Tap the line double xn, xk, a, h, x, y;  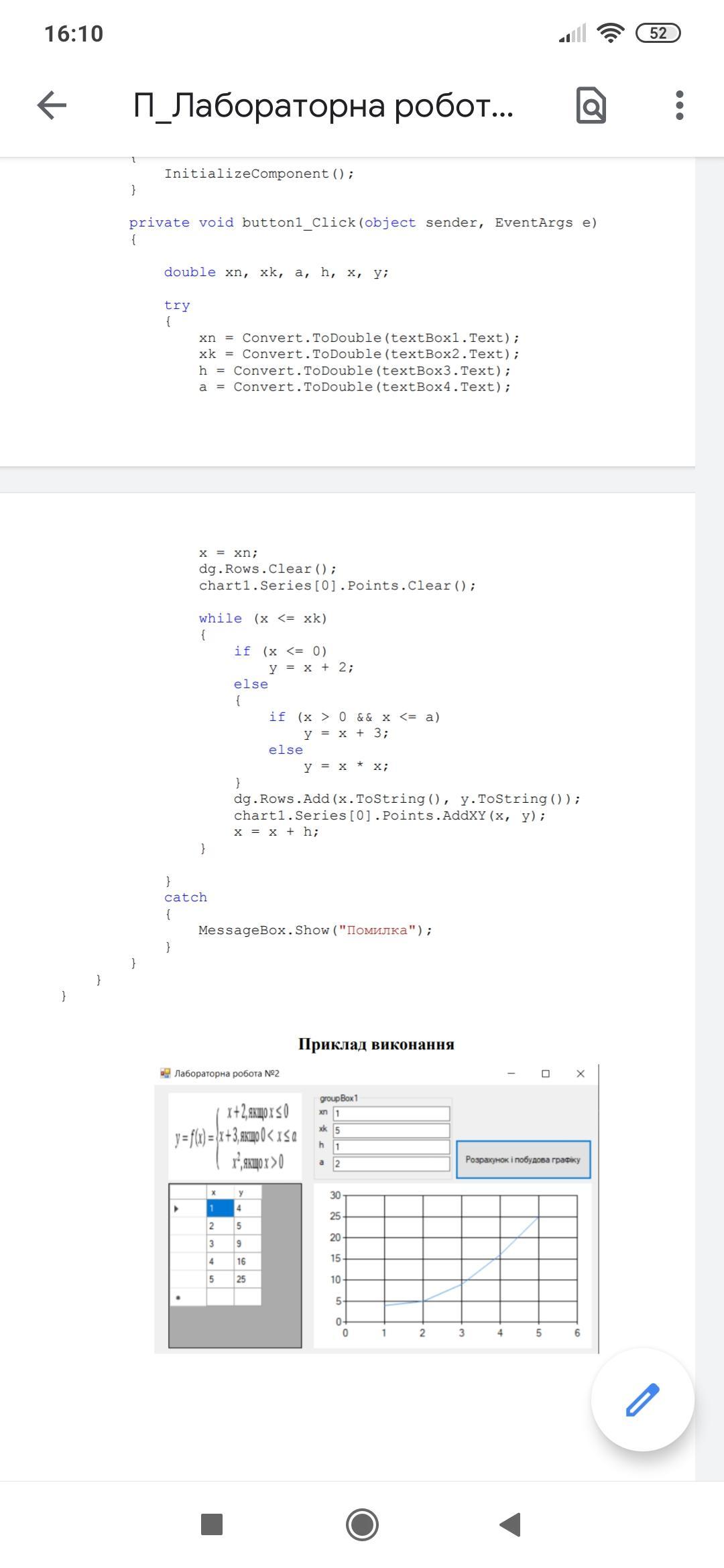[x=276, y=272]
